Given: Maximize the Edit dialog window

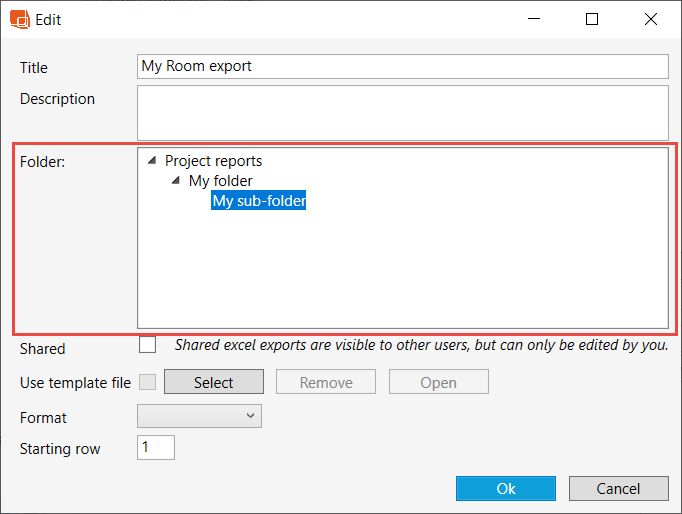Looking at the screenshot, I should (x=592, y=19).
